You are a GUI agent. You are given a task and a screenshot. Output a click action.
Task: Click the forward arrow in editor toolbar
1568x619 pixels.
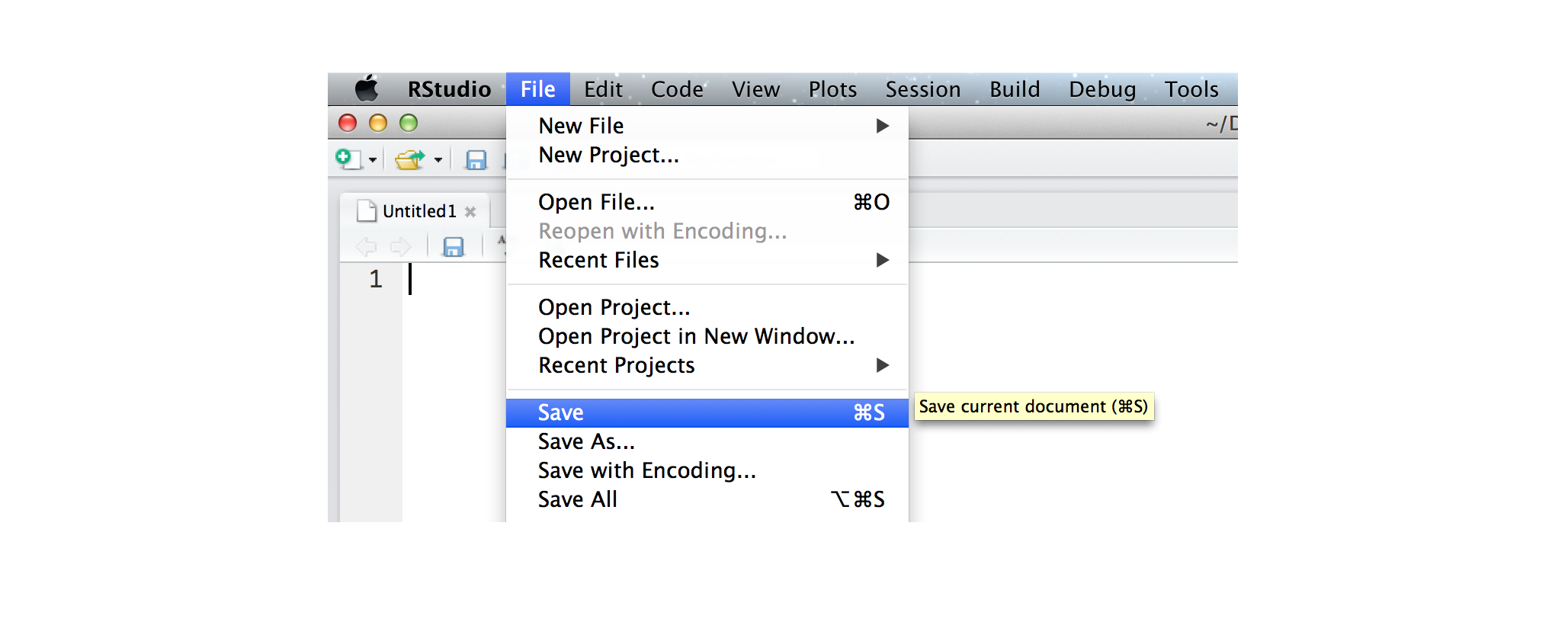coord(400,247)
